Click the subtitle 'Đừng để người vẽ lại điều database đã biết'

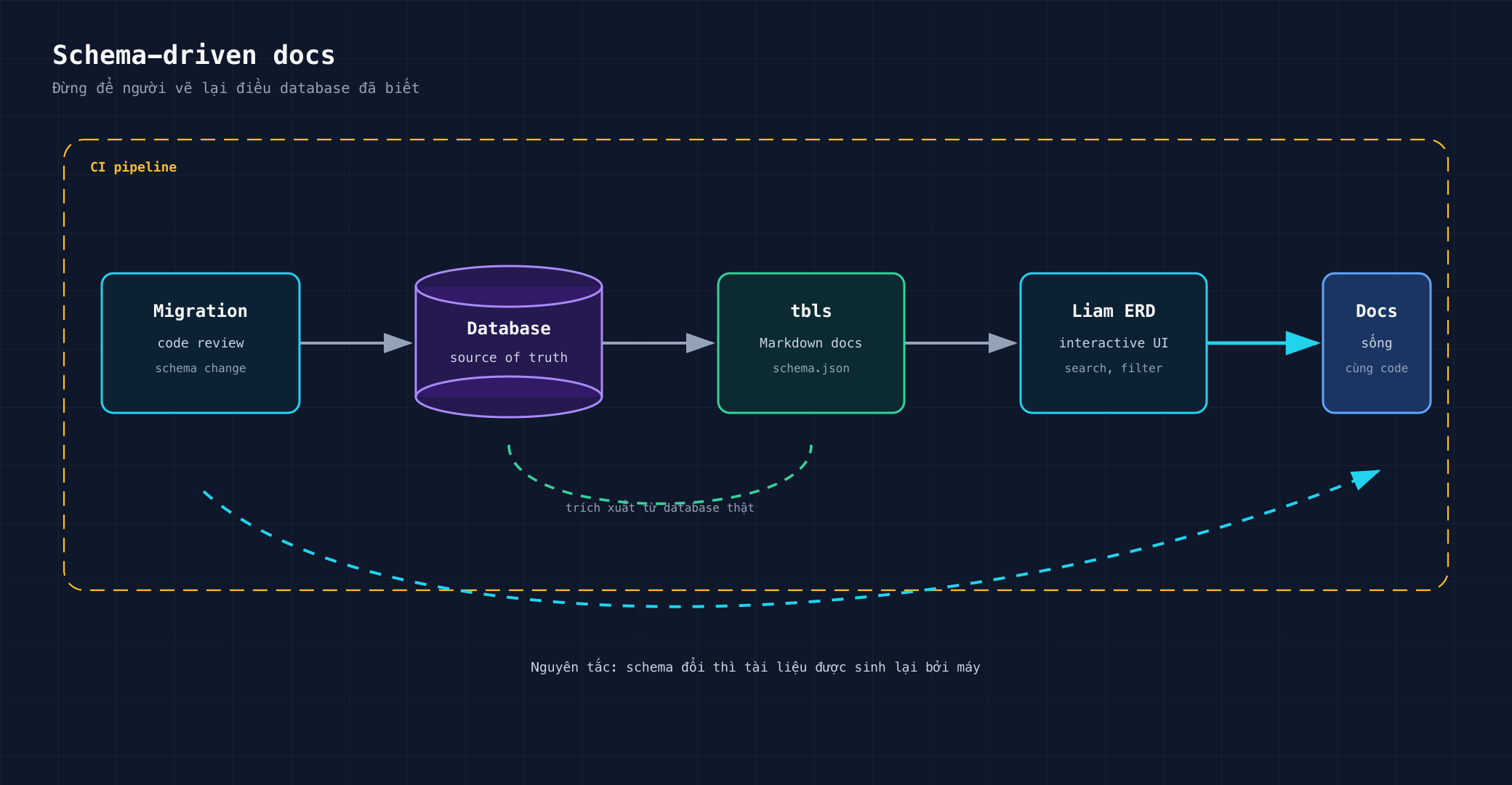[236, 88]
